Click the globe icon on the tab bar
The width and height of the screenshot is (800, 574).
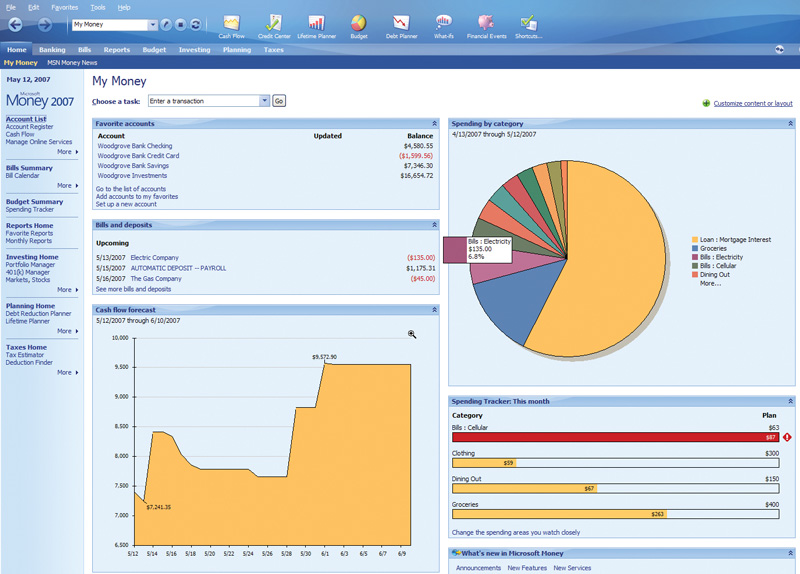779,49
